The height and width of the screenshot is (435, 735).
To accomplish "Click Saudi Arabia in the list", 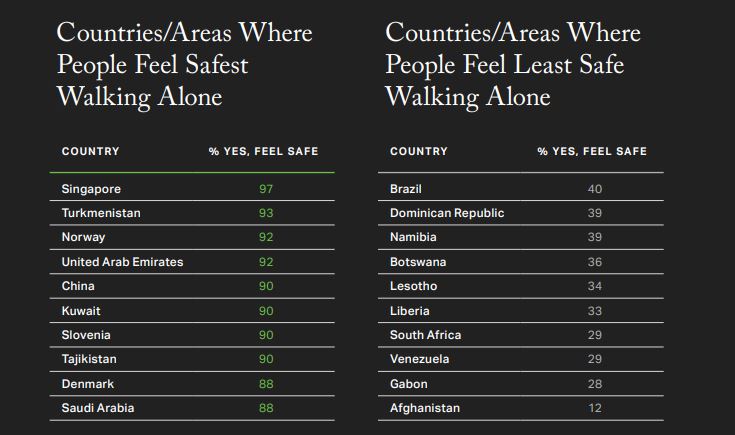I will click(98, 408).
